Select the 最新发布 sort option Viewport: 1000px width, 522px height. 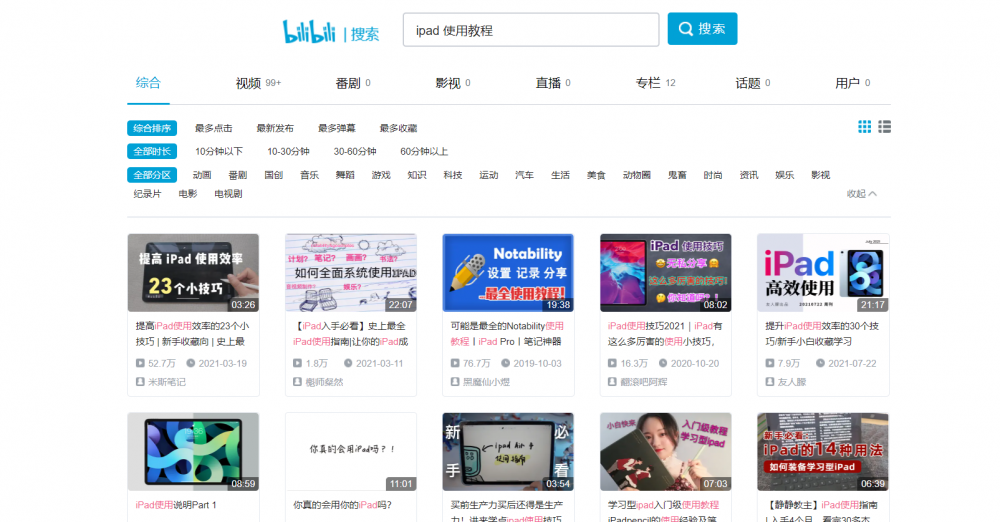point(275,128)
